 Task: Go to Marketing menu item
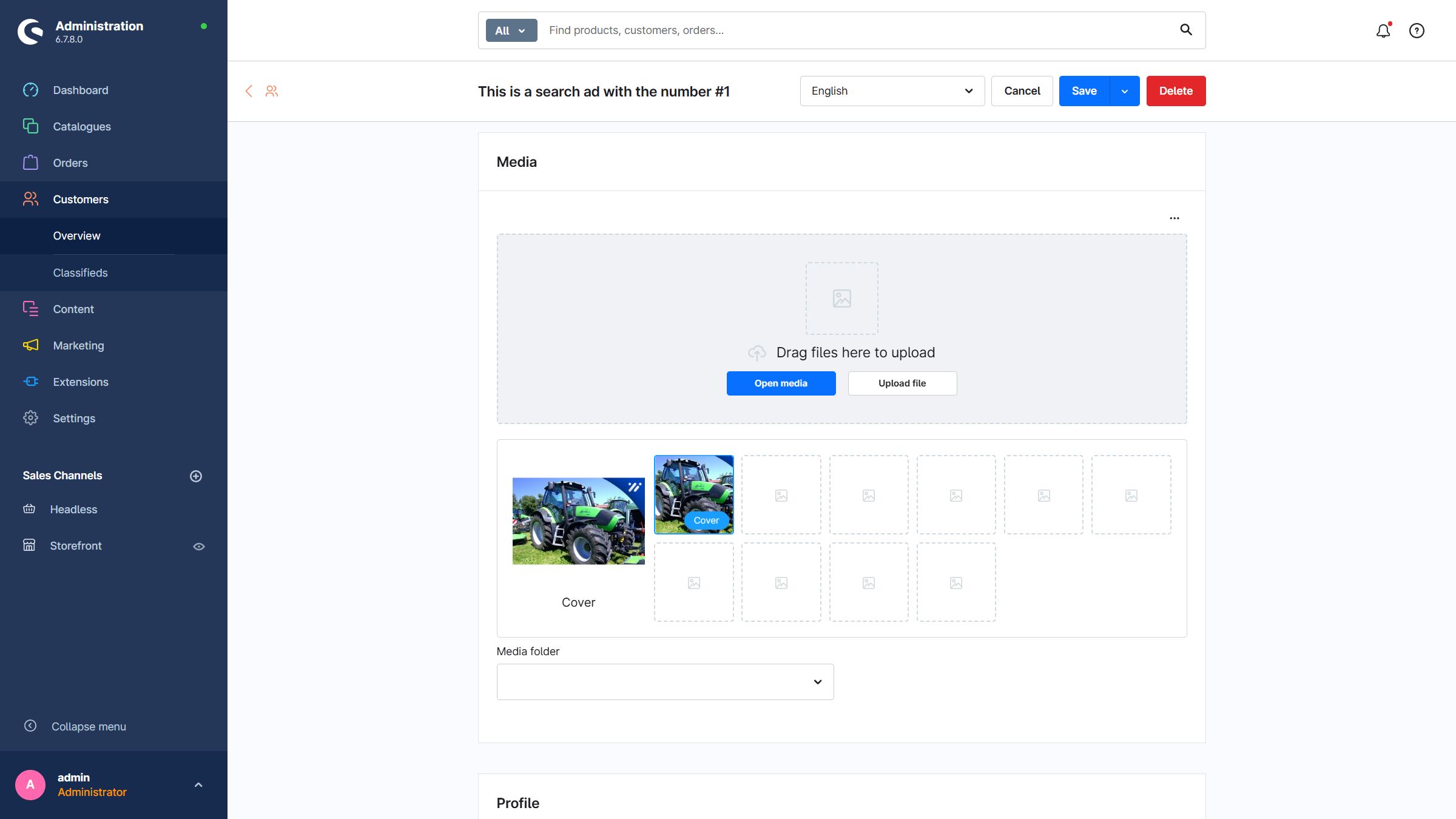(78, 346)
